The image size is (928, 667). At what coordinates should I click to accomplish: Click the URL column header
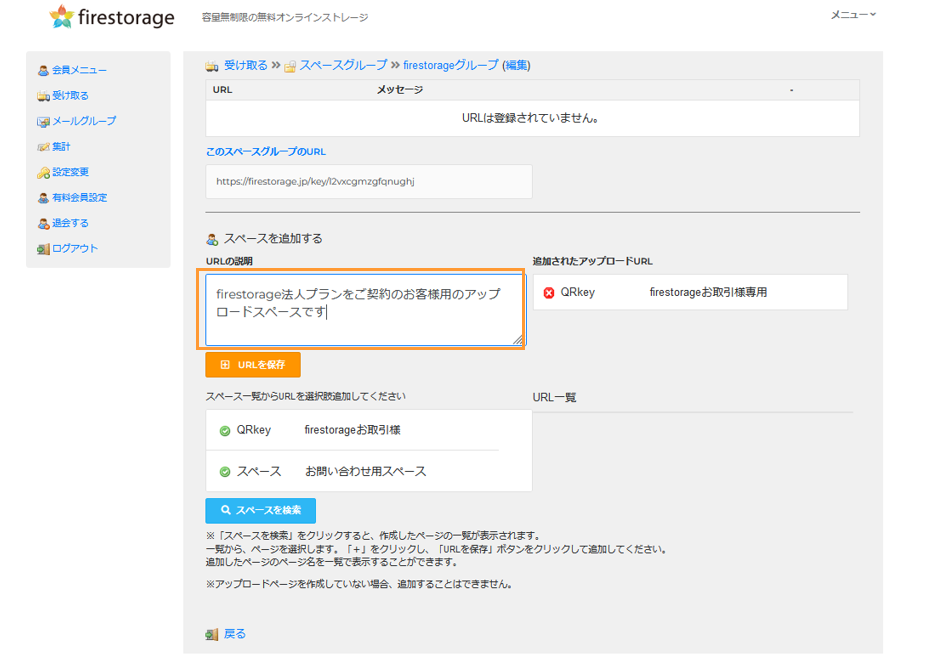coord(223,90)
